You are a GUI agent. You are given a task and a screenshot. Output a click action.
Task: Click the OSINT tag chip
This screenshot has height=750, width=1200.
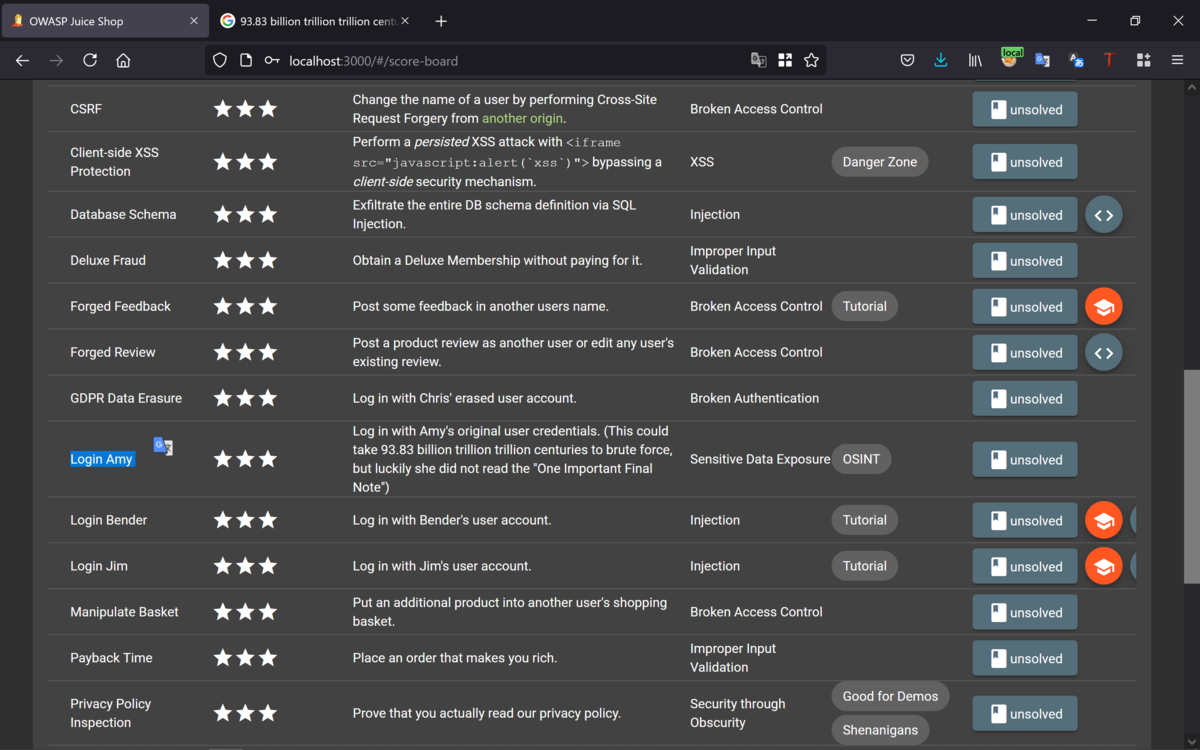click(862, 459)
